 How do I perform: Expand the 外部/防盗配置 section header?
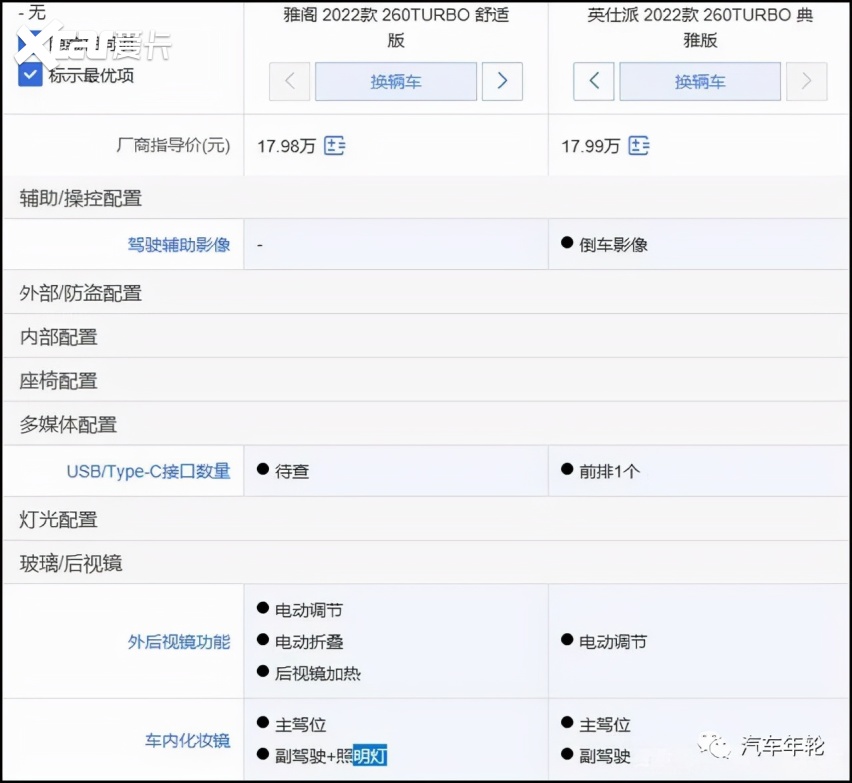(426, 292)
